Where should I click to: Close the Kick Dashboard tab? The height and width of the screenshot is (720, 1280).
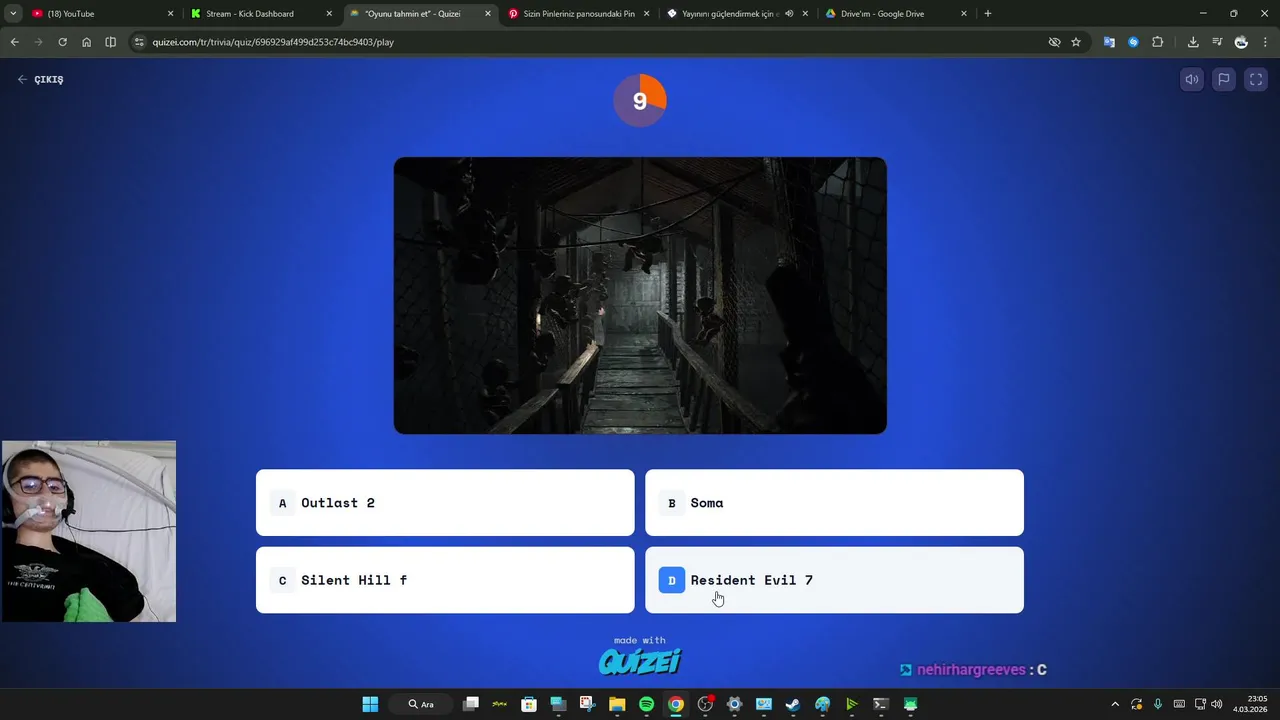[329, 14]
